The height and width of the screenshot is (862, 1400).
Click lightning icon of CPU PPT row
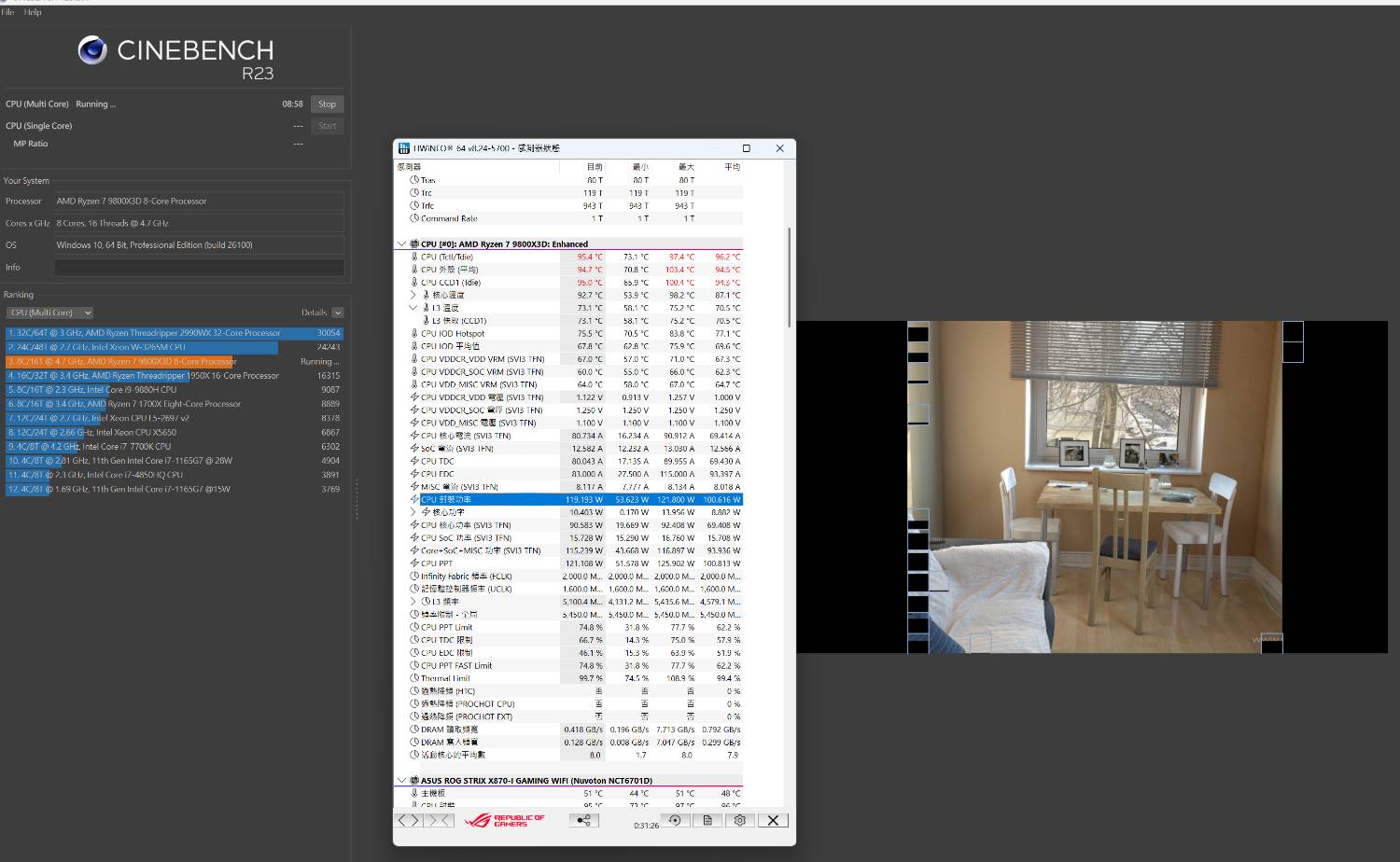(414, 563)
